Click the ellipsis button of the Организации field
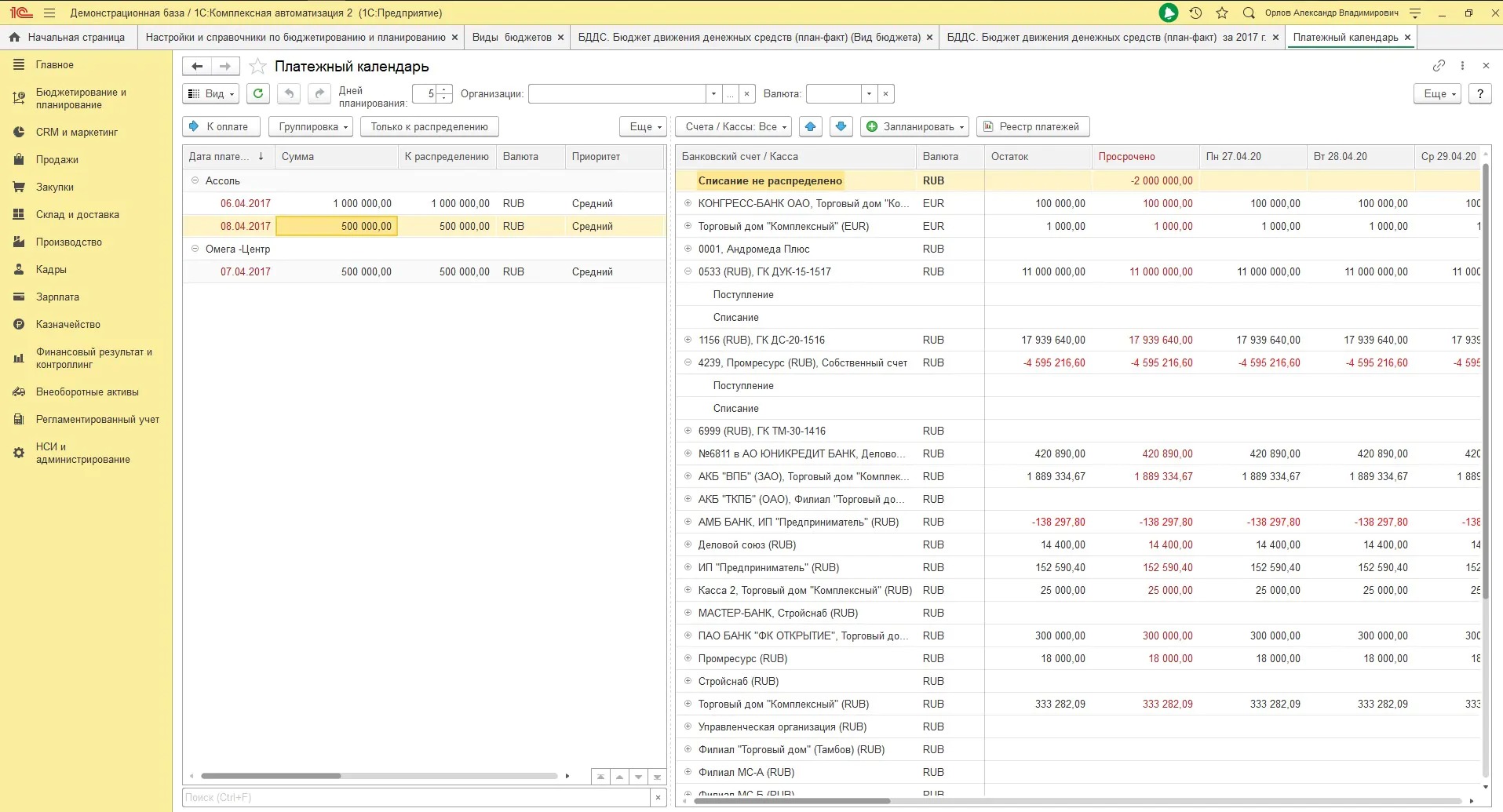 [730, 94]
